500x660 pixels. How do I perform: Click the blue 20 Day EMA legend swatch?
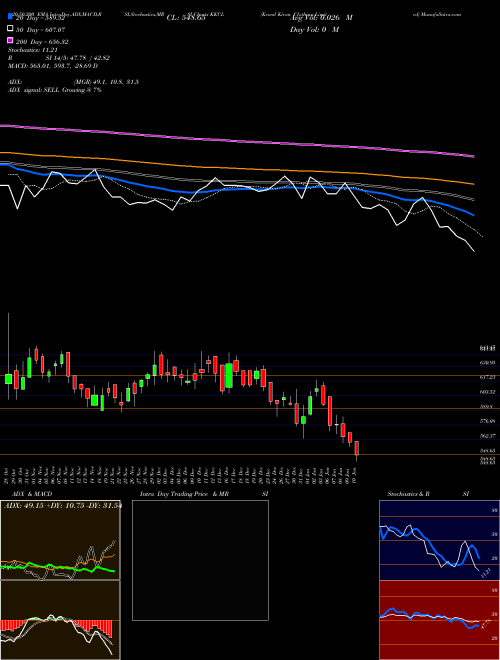click(10, 17)
